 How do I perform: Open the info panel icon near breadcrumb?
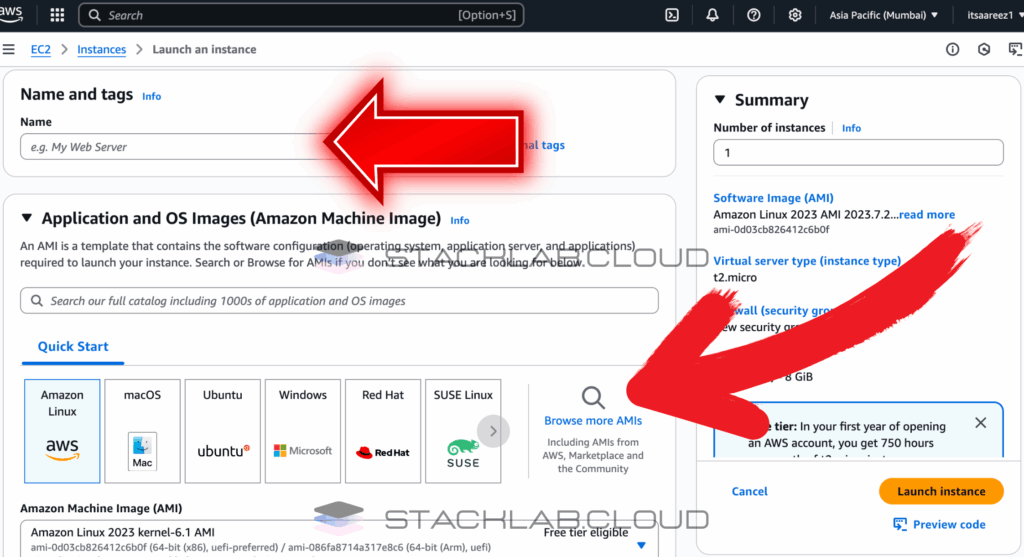click(x=953, y=50)
